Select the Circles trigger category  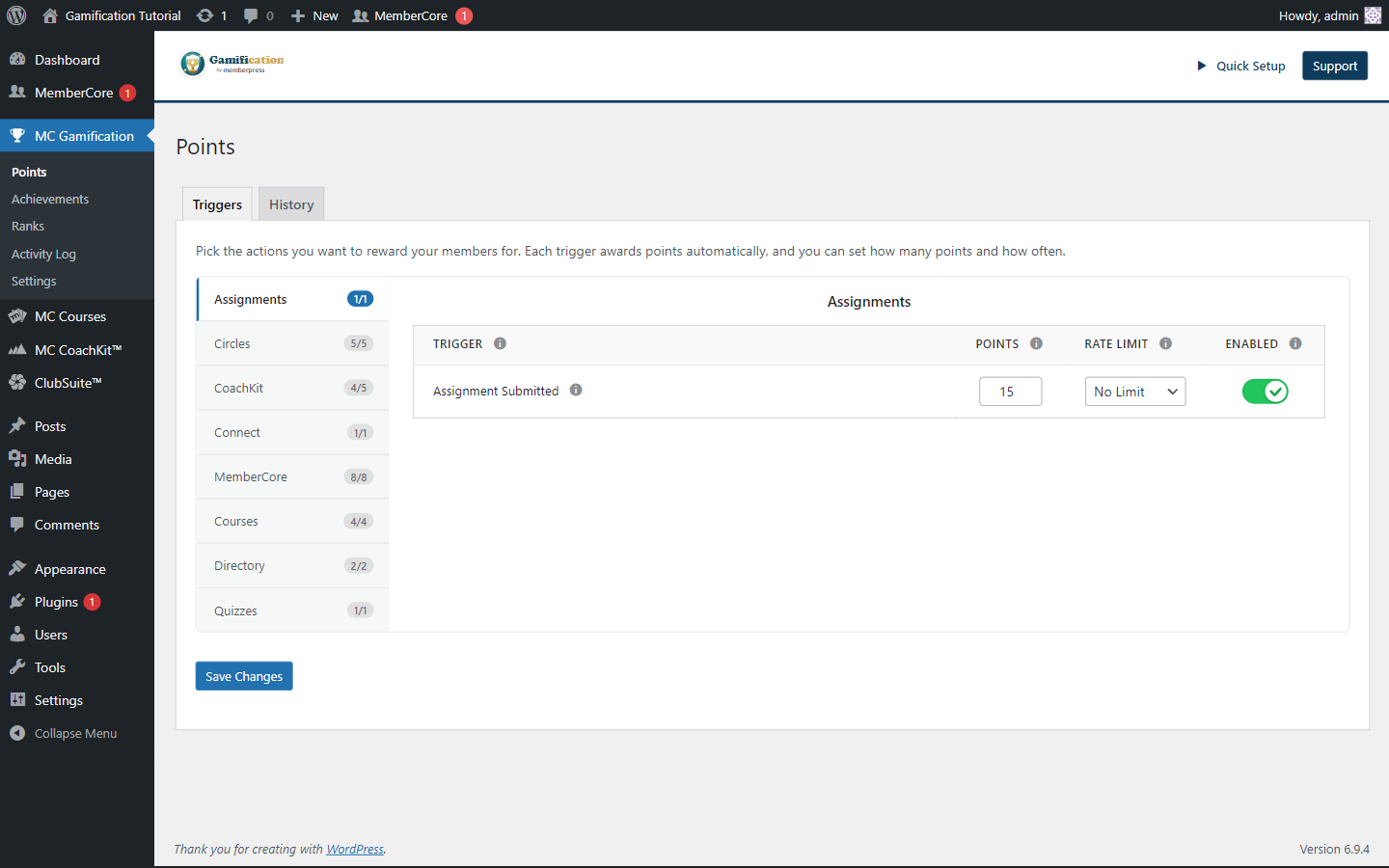click(292, 343)
